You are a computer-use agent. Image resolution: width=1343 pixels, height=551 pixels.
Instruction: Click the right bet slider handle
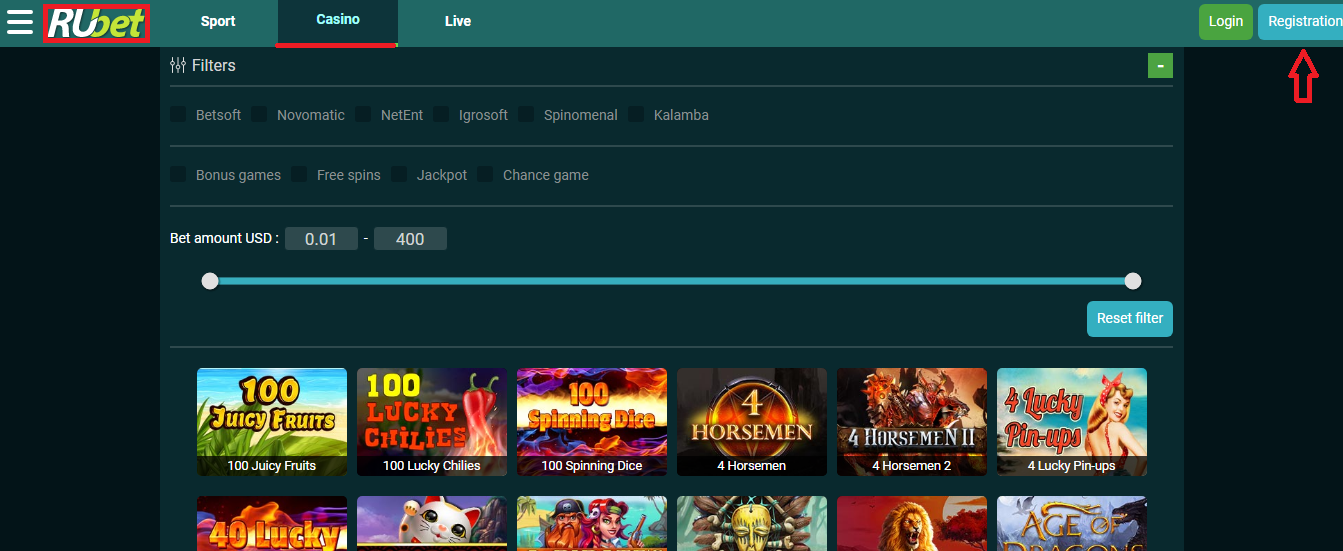click(x=1133, y=281)
